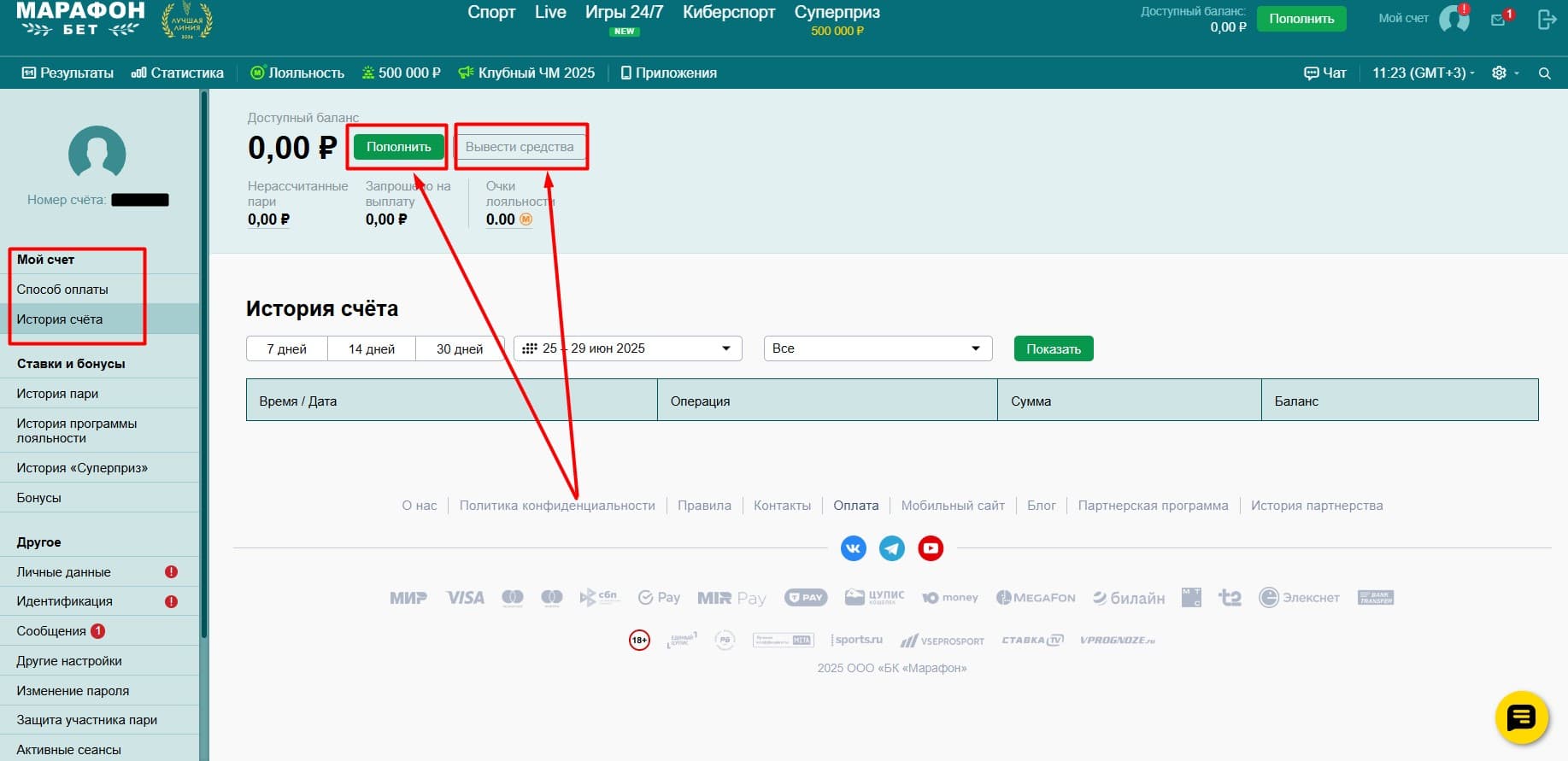Click the logout door icon
Viewport: 1568px width, 761px height.
1547,19
